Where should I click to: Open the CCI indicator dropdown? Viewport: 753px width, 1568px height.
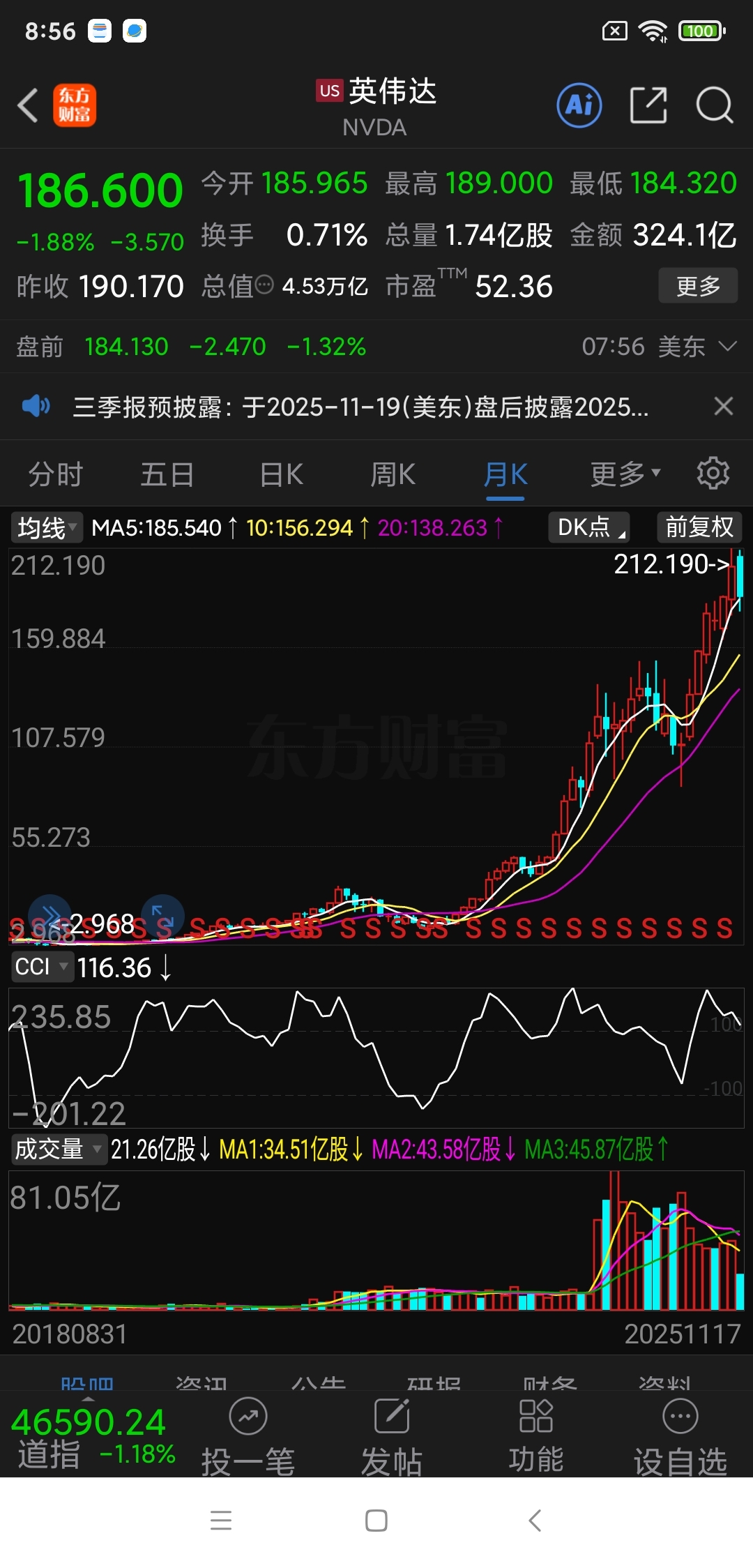42,967
